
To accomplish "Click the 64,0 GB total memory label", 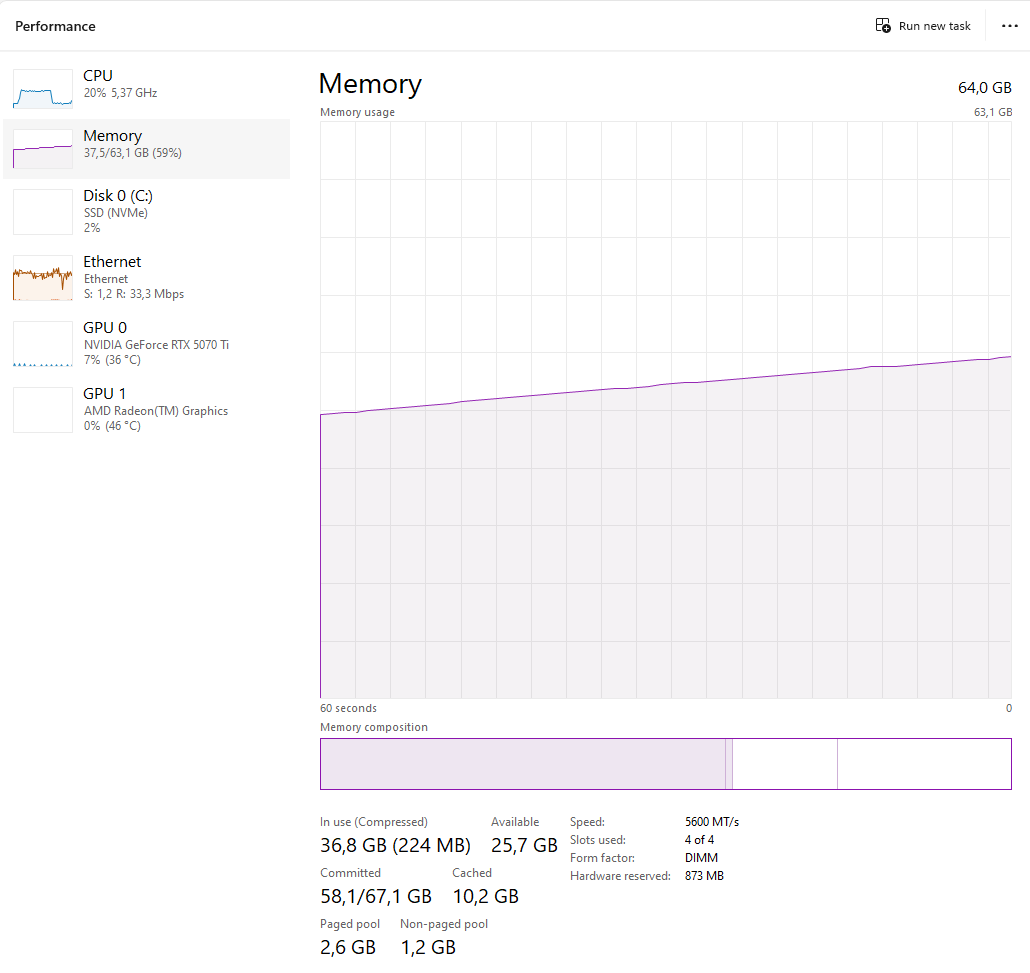I will pos(984,88).
